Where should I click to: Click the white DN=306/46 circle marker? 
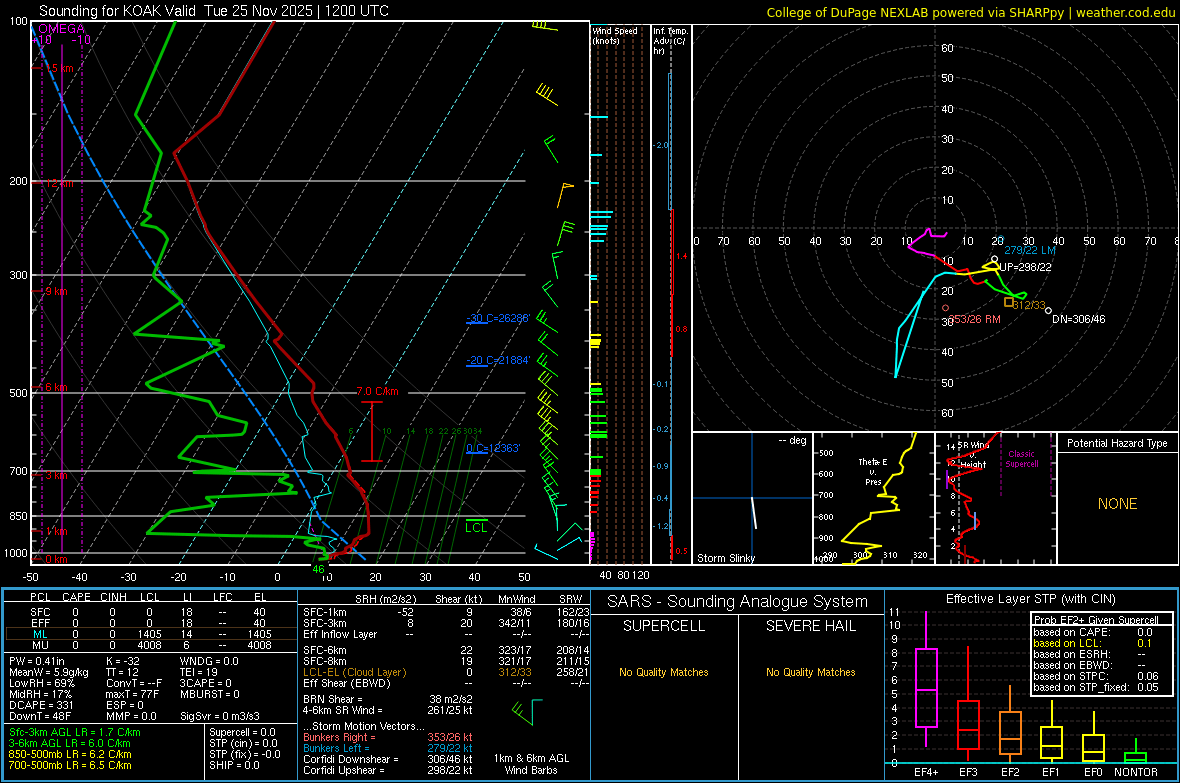(x=1048, y=310)
